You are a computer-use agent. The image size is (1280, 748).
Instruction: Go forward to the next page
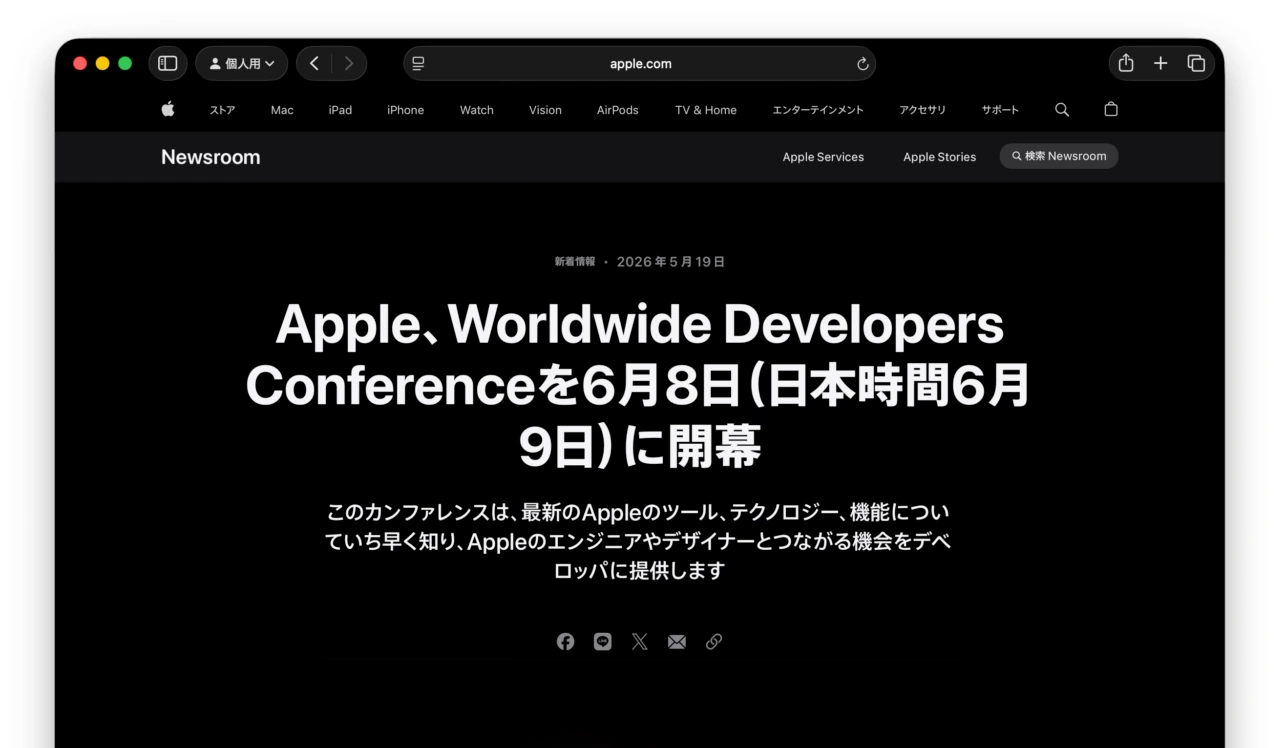(x=349, y=63)
